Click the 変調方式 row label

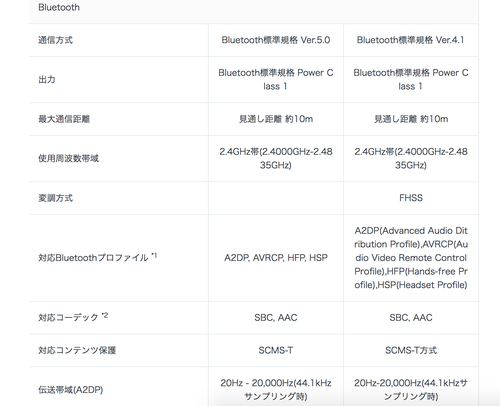(x=55, y=198)
